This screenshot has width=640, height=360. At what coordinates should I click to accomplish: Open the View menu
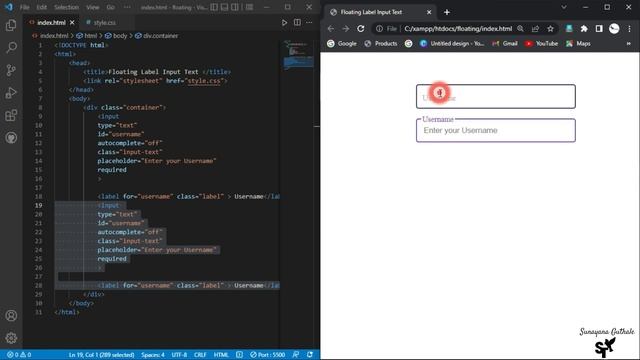pos(93,7)
